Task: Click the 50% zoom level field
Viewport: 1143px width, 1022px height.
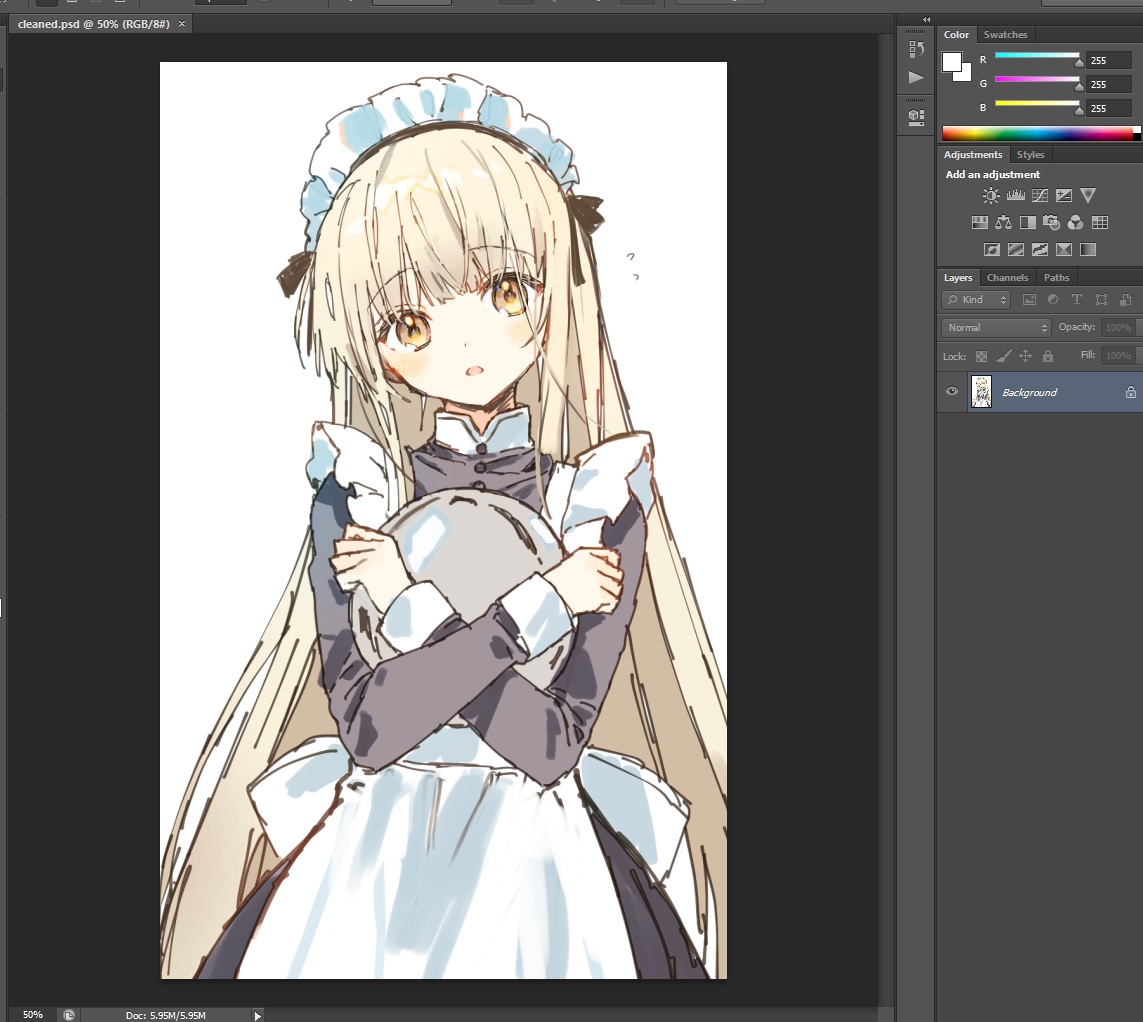Action: [x=33, y=1015]
